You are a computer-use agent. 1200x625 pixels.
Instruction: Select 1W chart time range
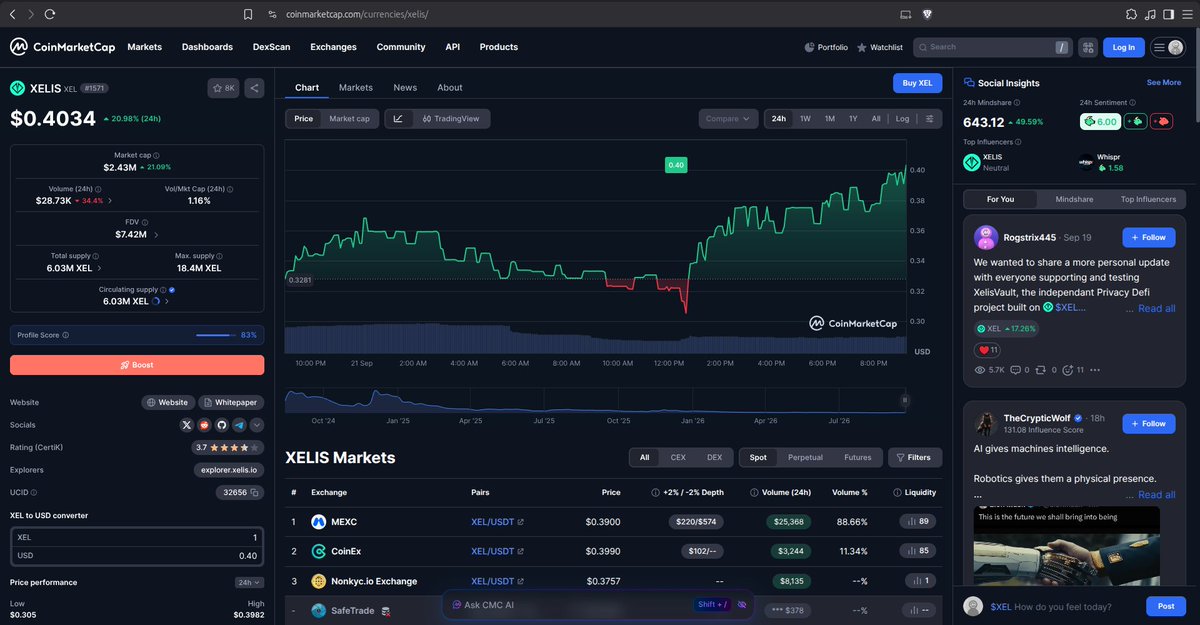pyautogui.click(x=805, y=119)
